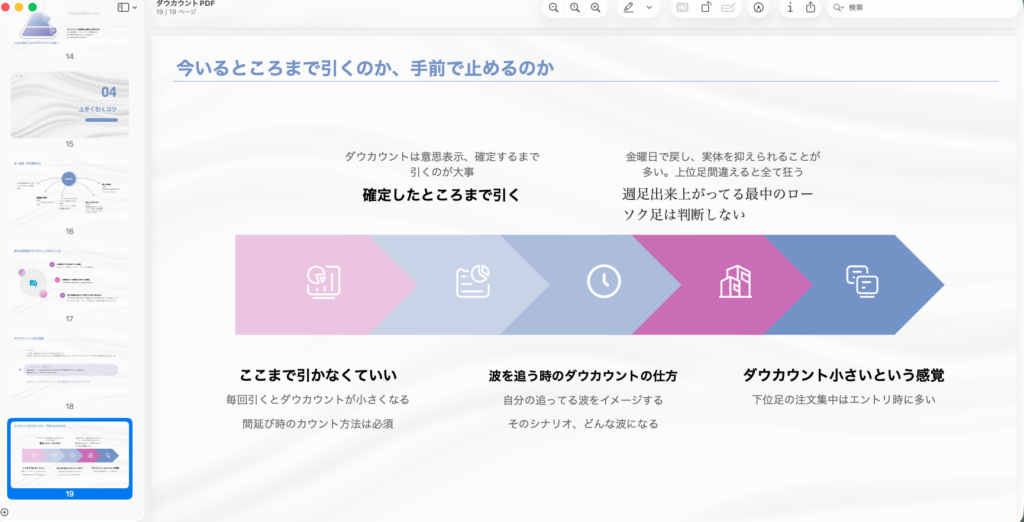
Task: Rotate the page with the rotate icon
Action: (x=706, y=8)
